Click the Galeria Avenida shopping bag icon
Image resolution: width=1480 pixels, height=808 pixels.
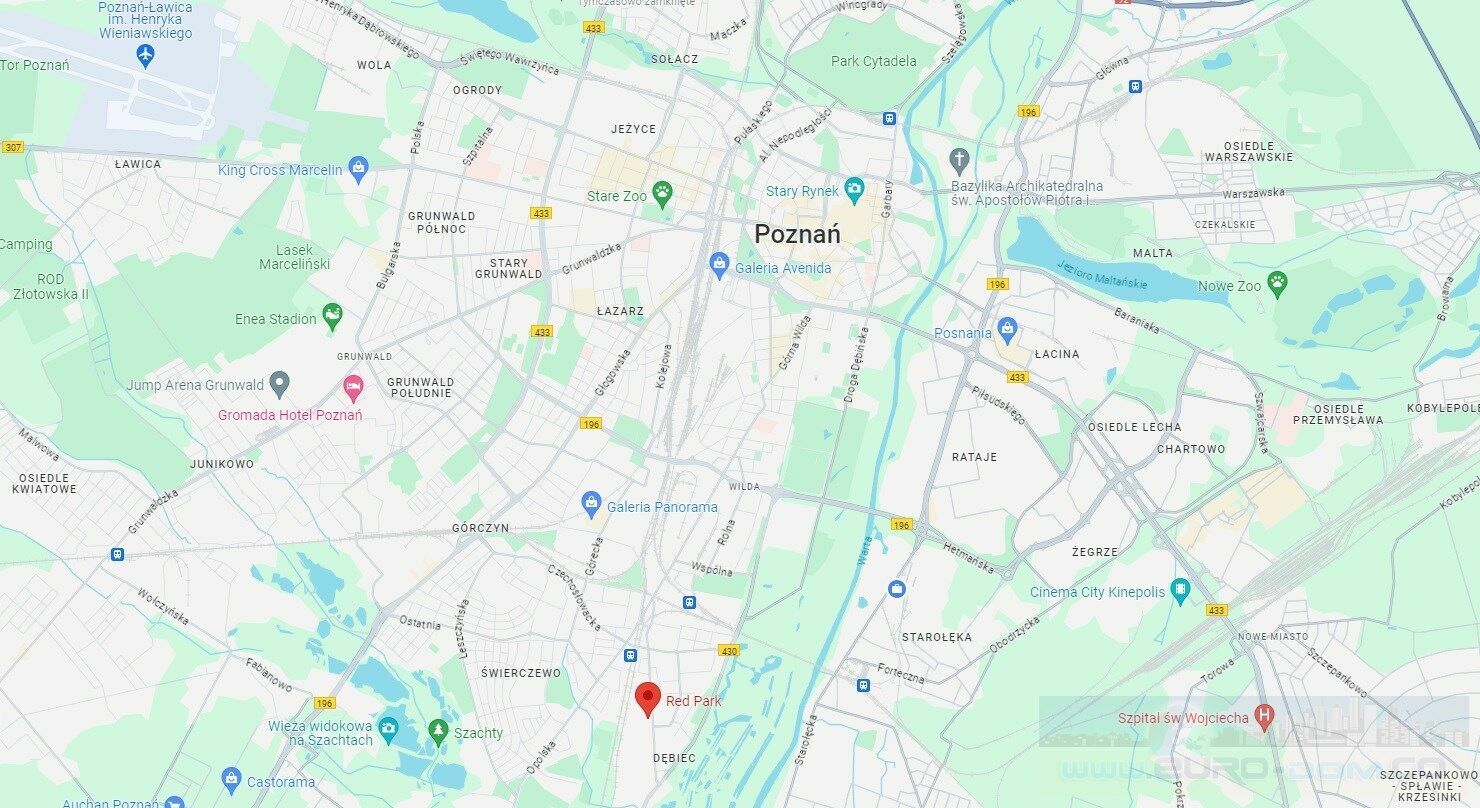[718, 265]
